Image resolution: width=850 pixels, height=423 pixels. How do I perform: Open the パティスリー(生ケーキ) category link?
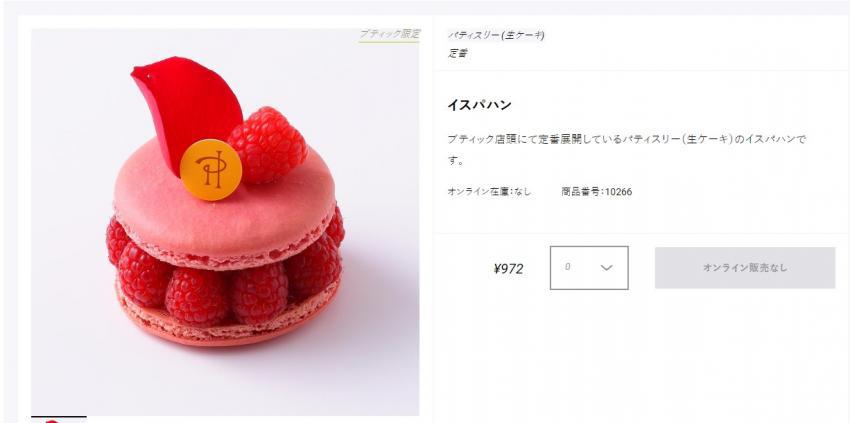click(x=496, y=35)
